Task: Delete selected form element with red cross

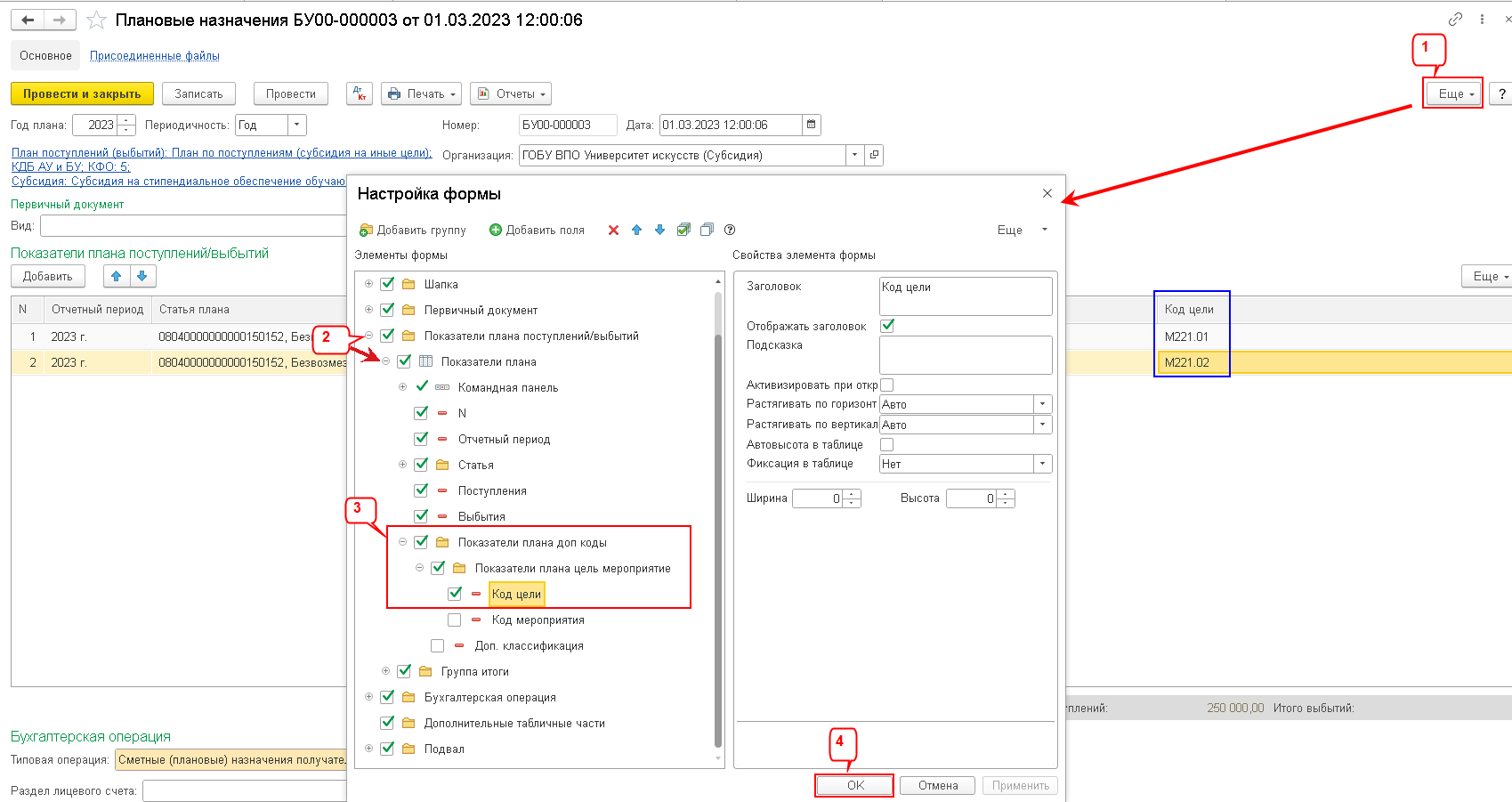Action: pyautogui.click(x=613, y=230)
